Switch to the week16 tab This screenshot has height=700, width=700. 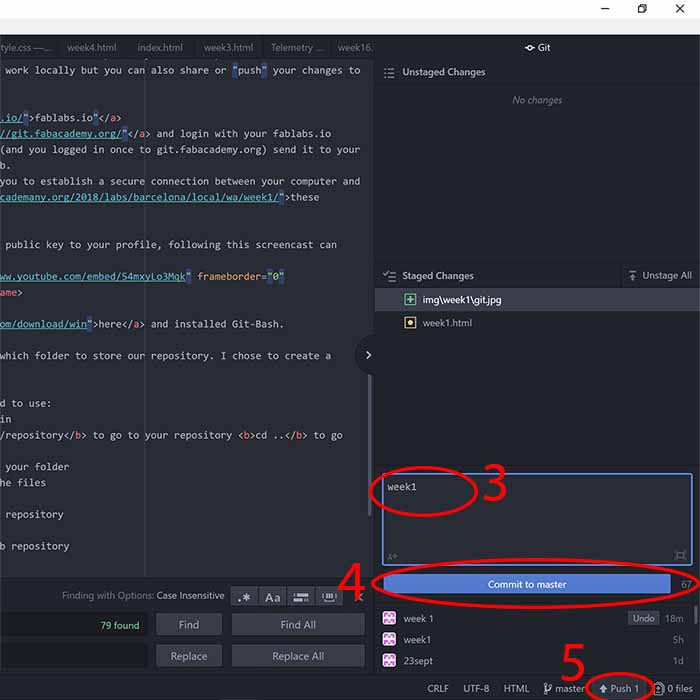coord(354,47)
